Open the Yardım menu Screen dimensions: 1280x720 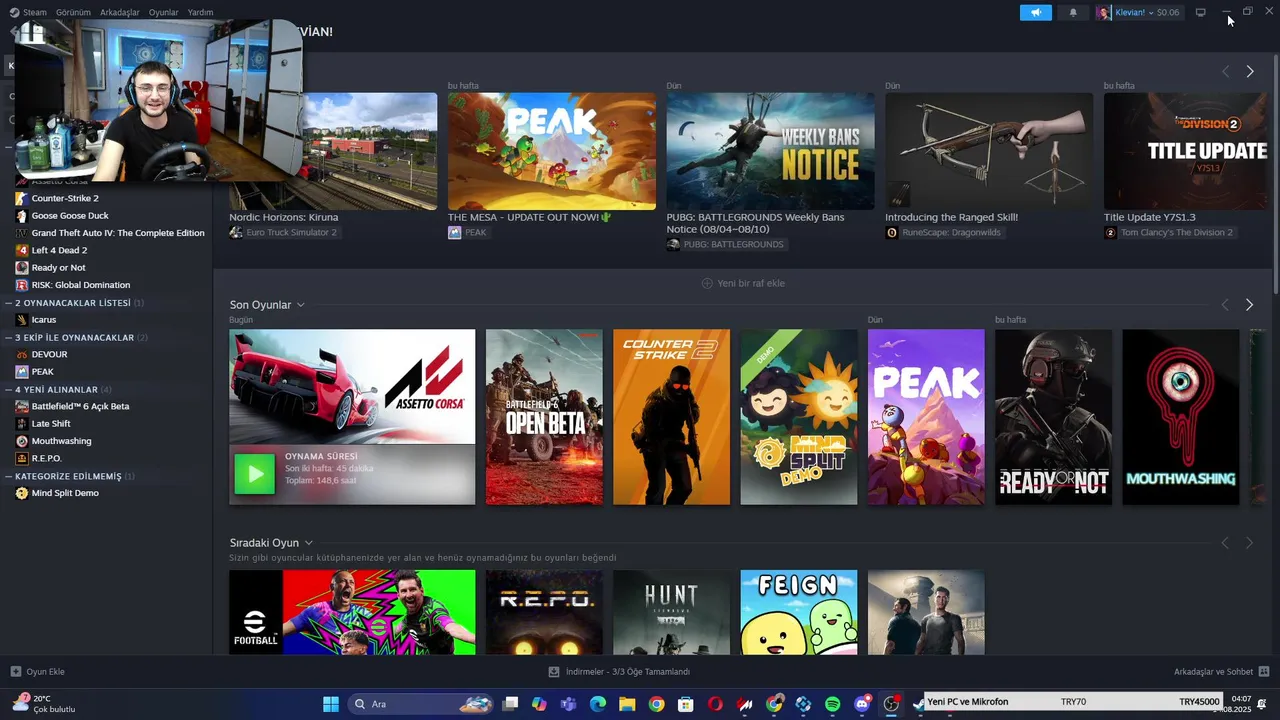200,12
